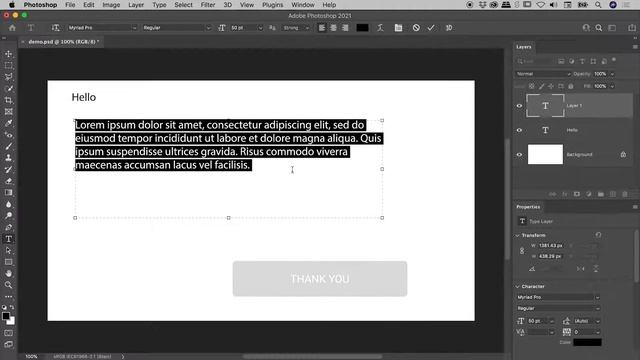Click the Properties panel scrollbar
640x360 pixels.
[x=637, y=257]
